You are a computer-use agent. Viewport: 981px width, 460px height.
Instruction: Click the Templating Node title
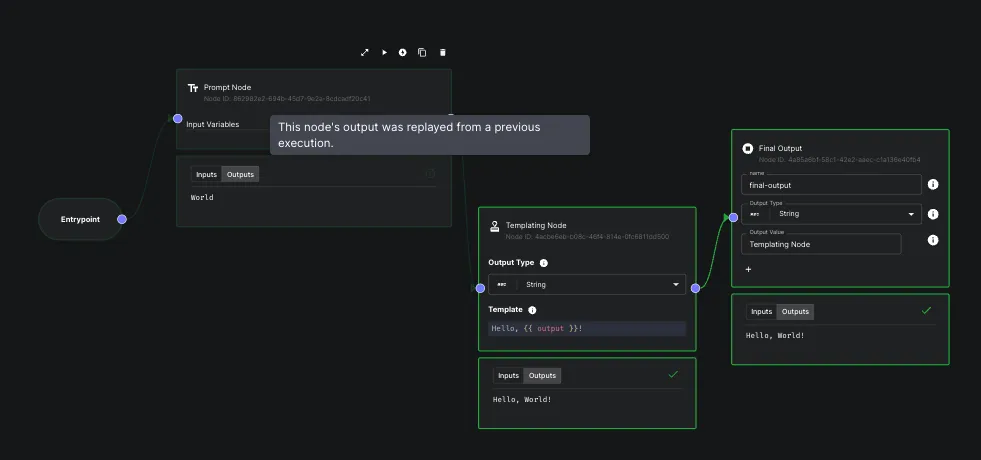pyautogui.click(x=536, y=225)
